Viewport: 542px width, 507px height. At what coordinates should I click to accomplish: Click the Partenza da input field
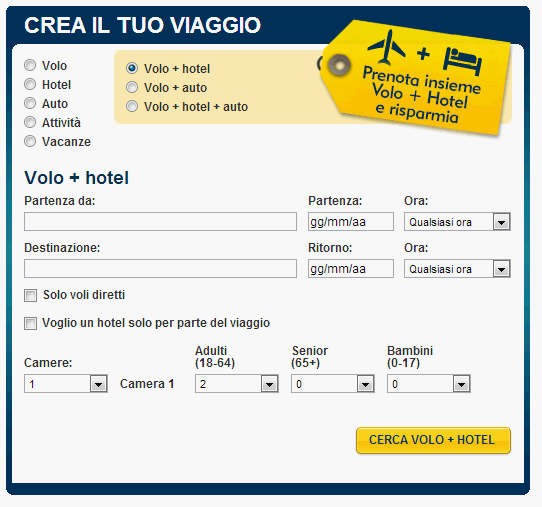pos(160,222)
